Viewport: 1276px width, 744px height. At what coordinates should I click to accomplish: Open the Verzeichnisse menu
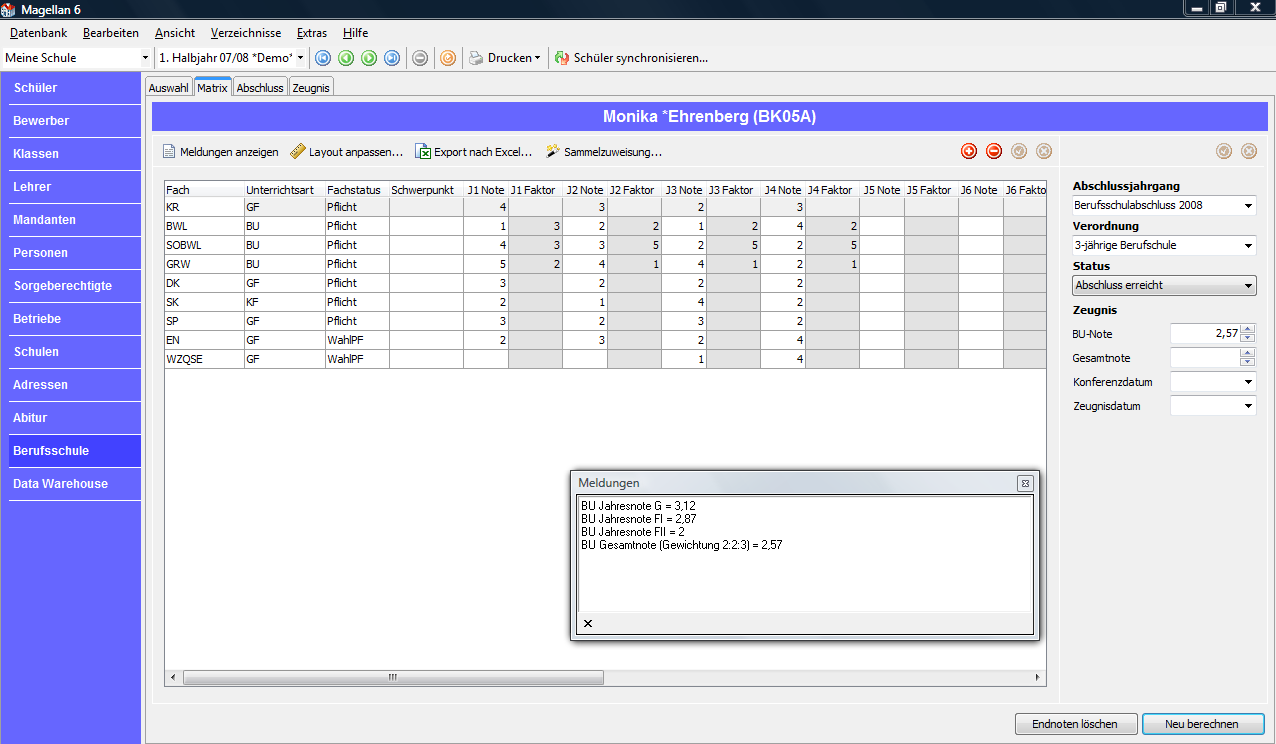coord(246,33)
